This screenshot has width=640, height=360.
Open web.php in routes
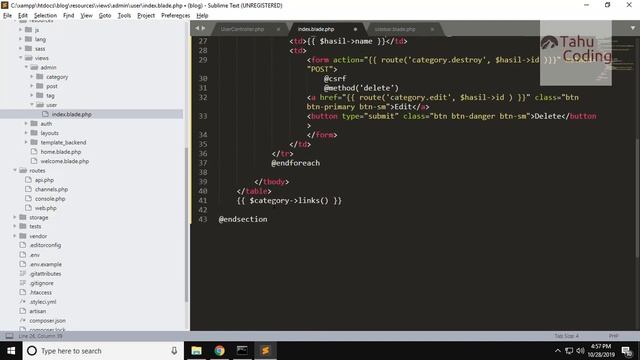46,208
